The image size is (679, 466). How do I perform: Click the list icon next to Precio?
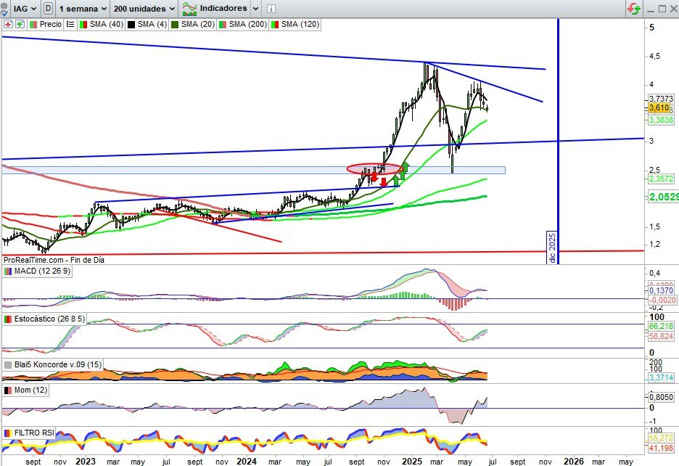coord(70,25)
